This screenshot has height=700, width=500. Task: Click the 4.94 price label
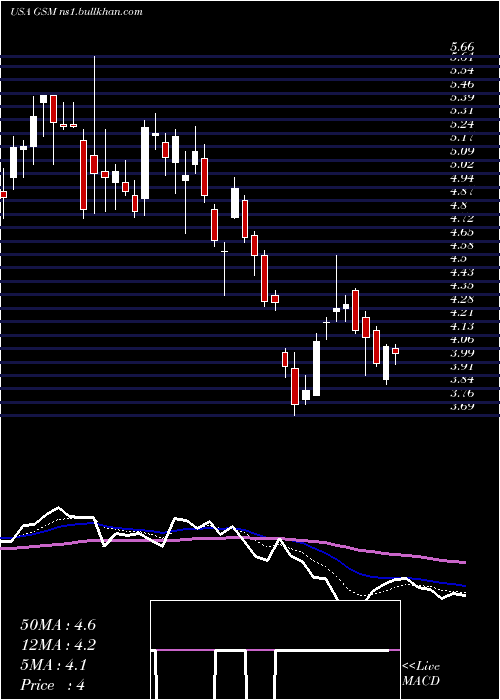(x=462, y=178)
